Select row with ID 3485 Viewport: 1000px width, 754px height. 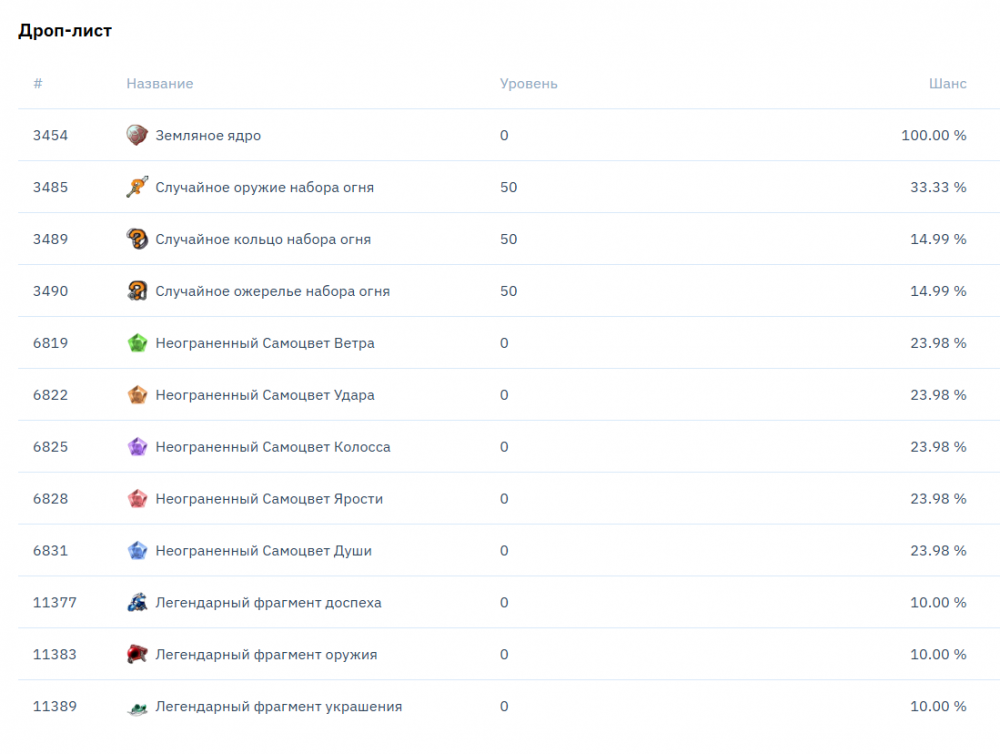coord(50,187)
